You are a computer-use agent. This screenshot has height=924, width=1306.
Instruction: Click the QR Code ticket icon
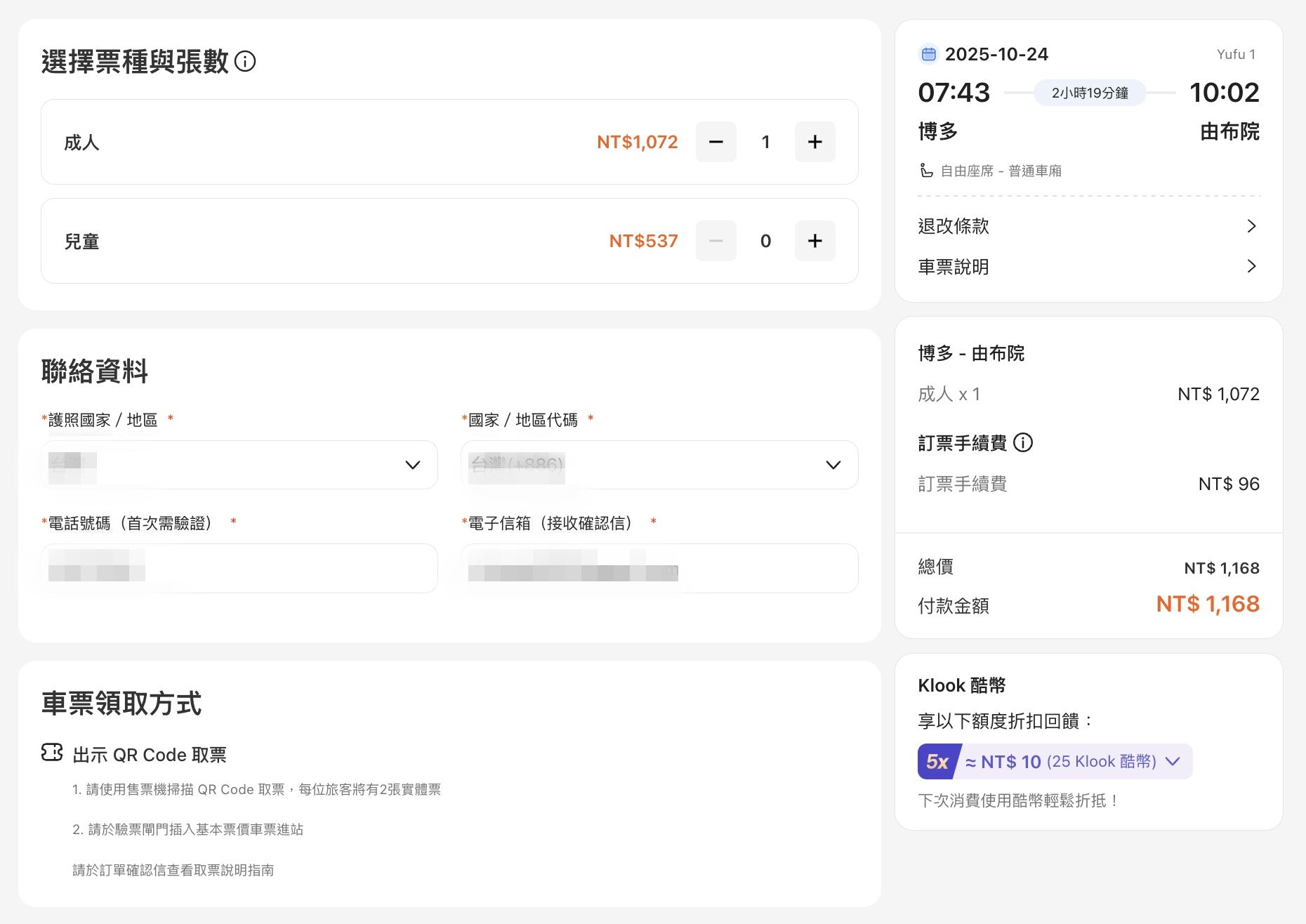pyautogui.click(x=50, y=753)
